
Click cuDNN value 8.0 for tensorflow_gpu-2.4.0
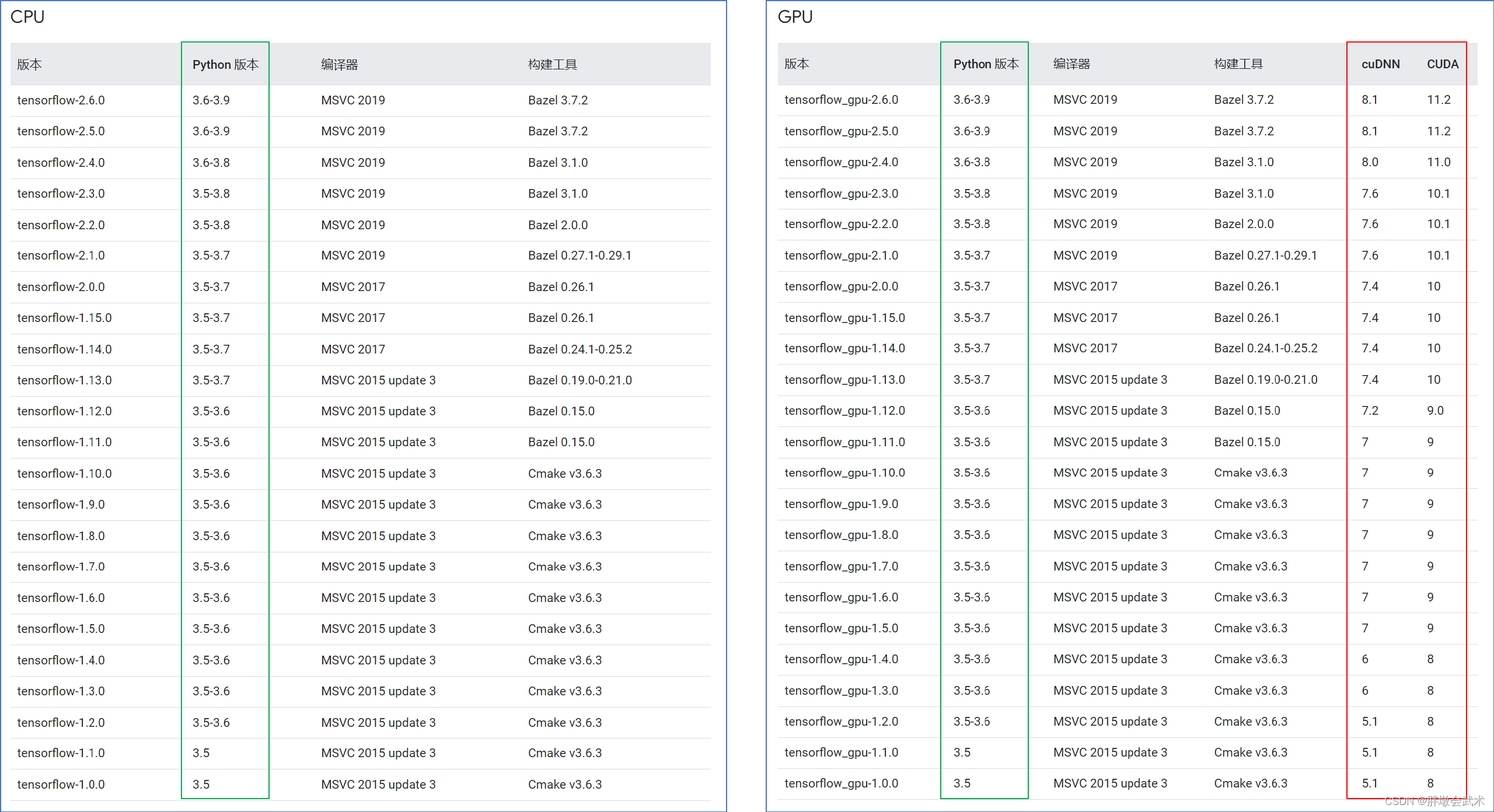1370,162
